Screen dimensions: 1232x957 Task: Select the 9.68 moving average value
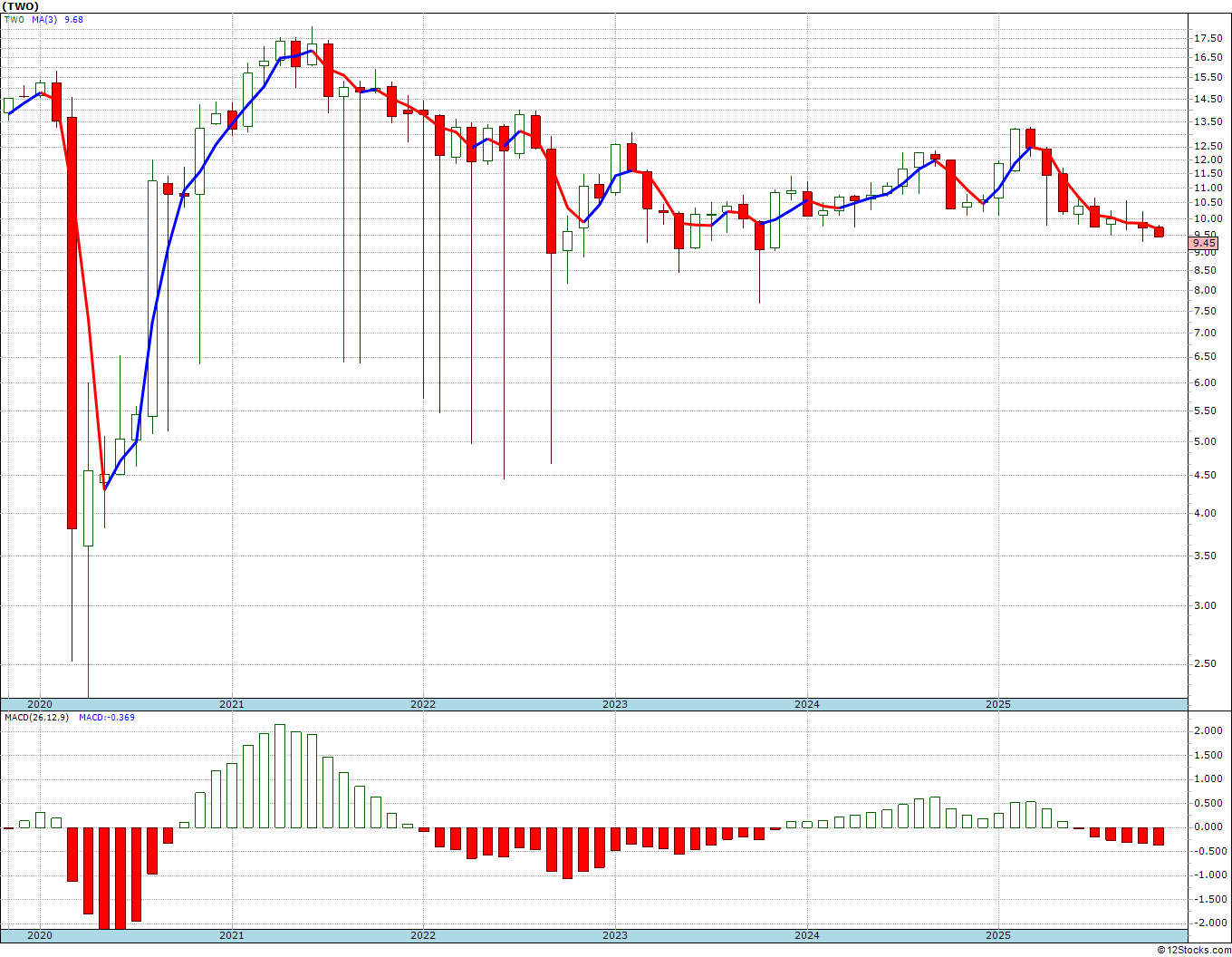tap(73, 19)
